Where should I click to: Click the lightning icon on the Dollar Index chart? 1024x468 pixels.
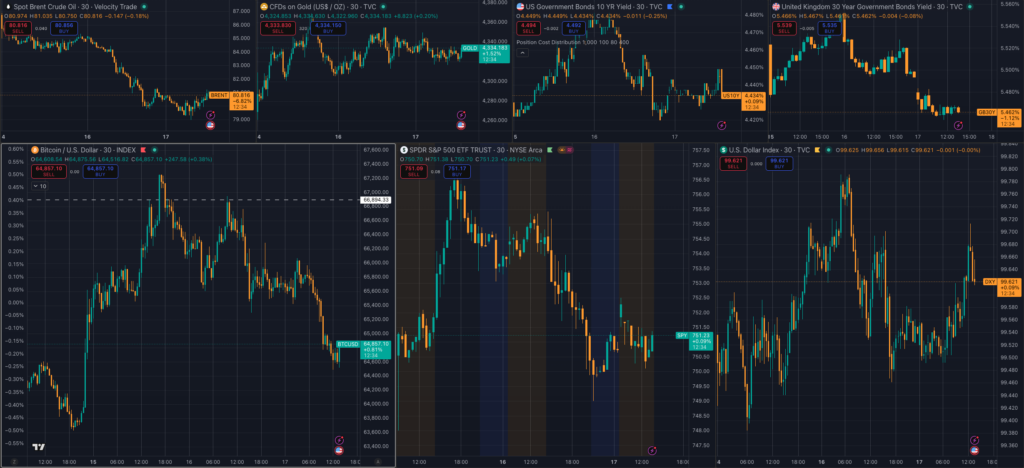974,441
